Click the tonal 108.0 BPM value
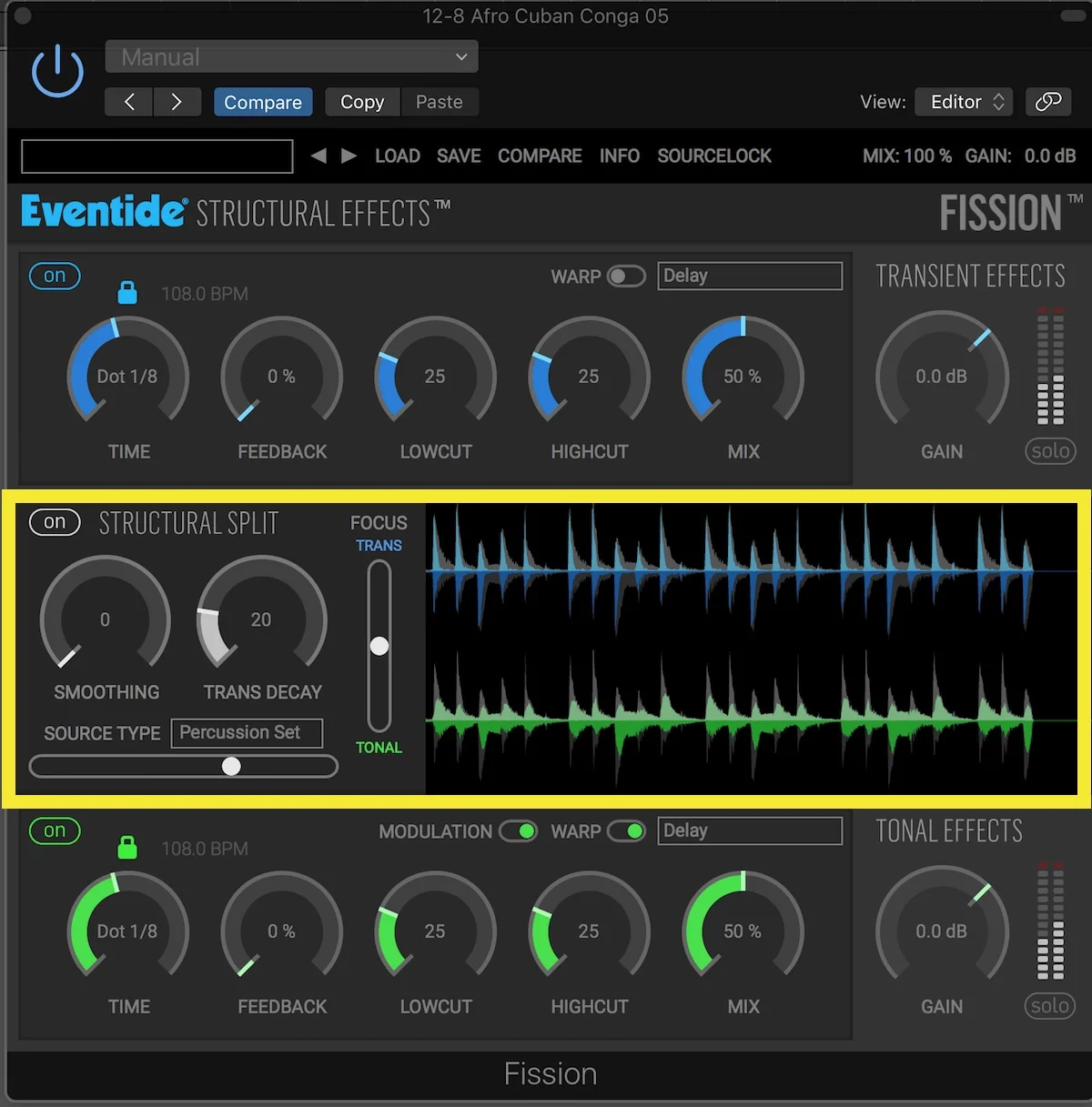This screenshot has height=1107, width=1092. click(x=205, y=849)
